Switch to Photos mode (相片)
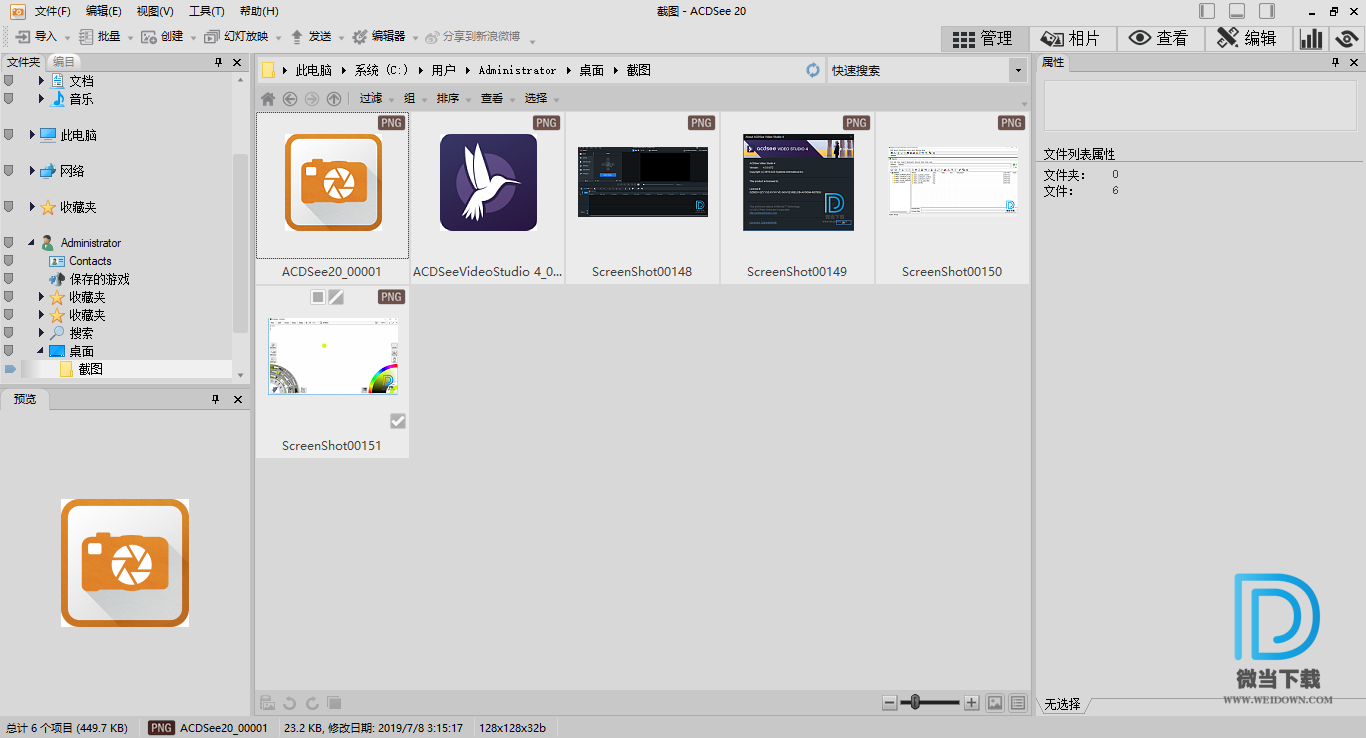The height and width of the screenshot is (738, 1366). pyautogui.click(x=1072, y=38)
